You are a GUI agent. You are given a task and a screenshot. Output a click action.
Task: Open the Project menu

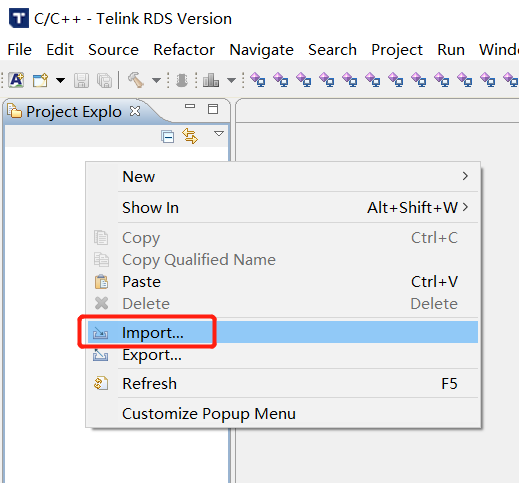[397, 50]
